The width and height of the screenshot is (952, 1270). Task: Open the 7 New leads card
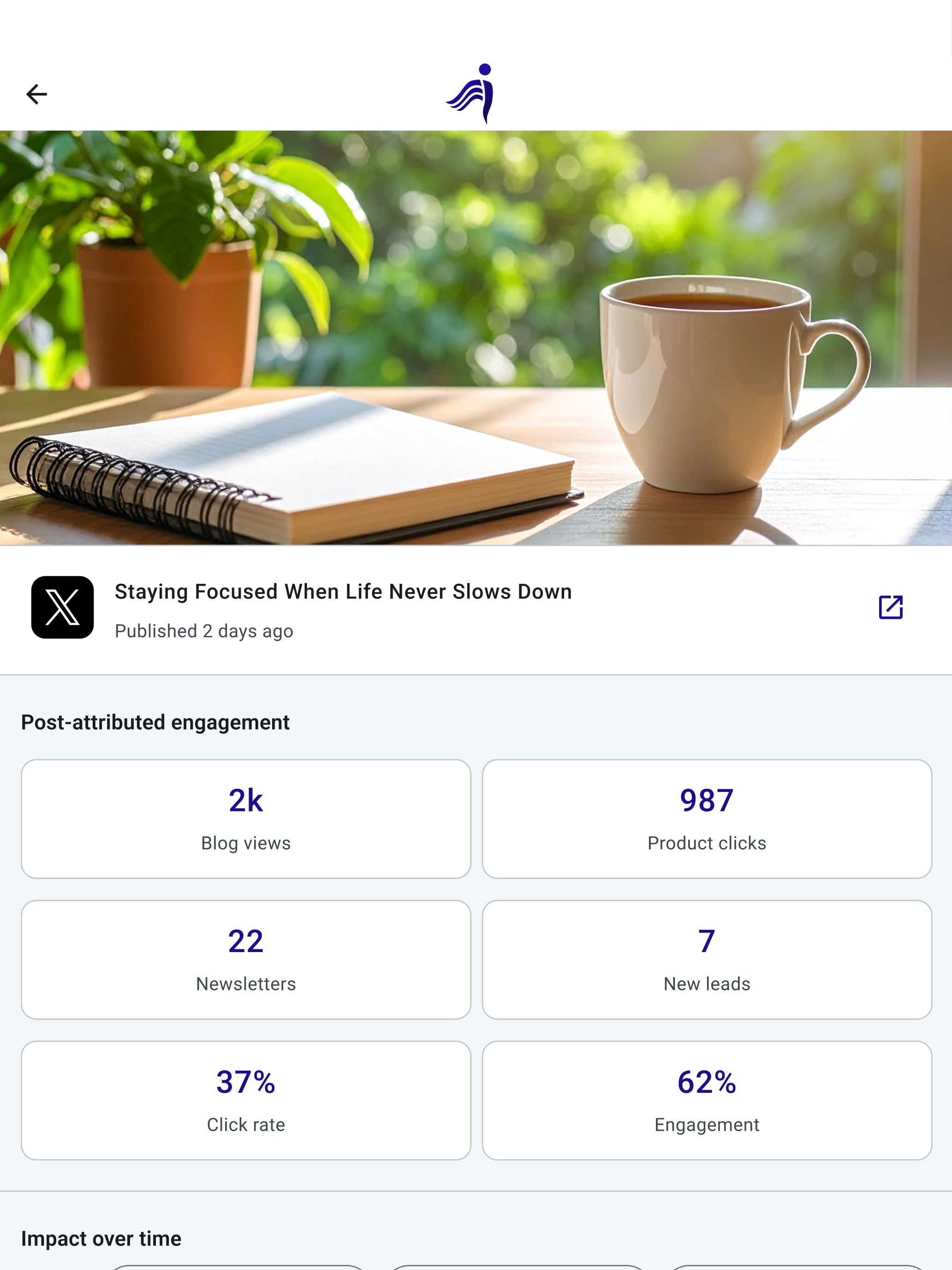point(707,959)
